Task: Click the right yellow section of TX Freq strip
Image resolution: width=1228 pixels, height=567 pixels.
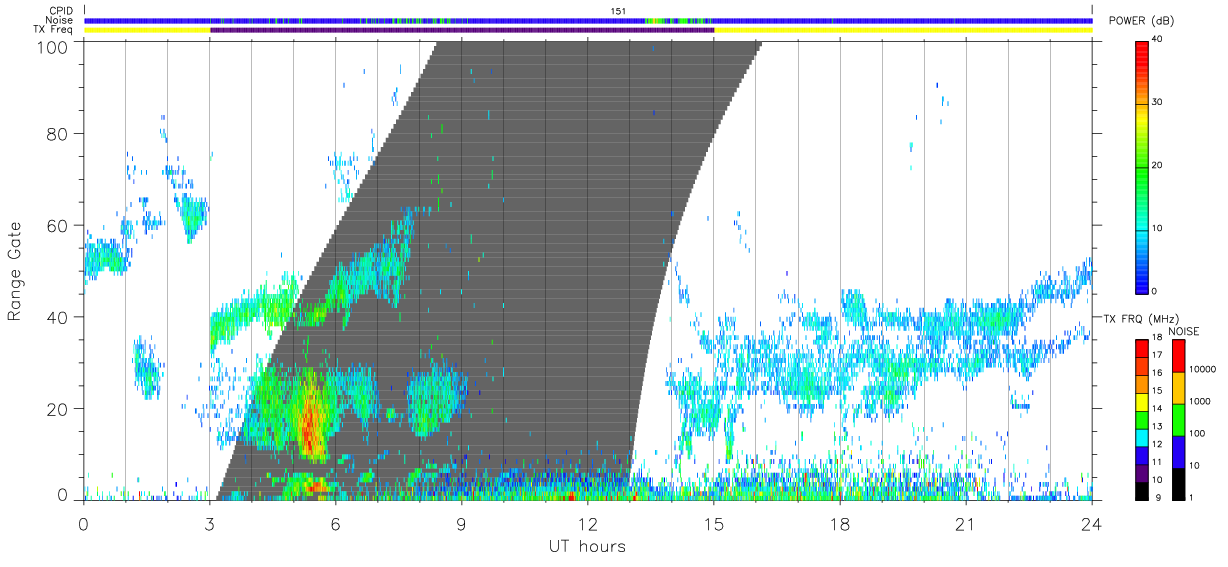Action: click(904, 30)
